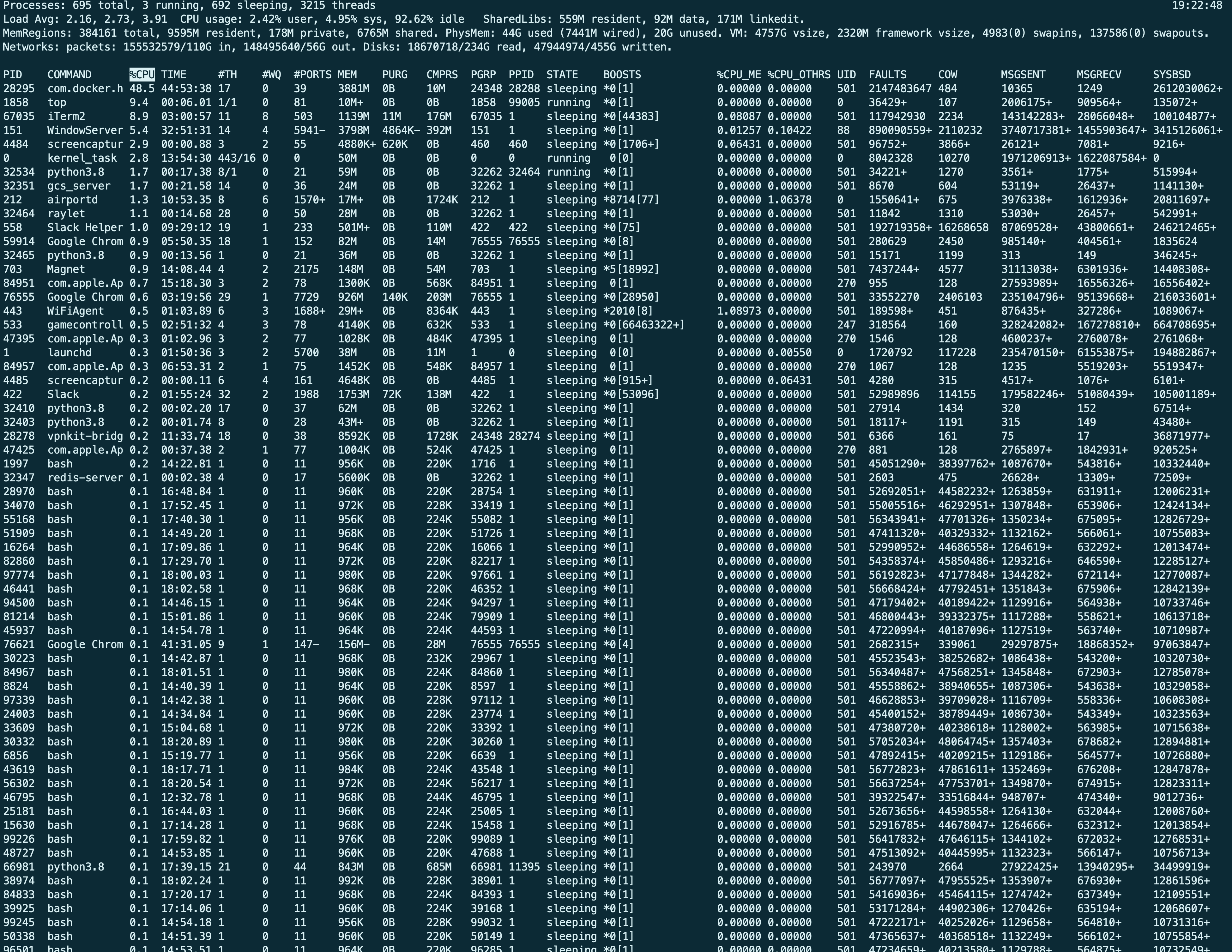This screenshot has width=1232, height=952.
Task: Select PID 28295 in the first row
Action: pos(19,88)
